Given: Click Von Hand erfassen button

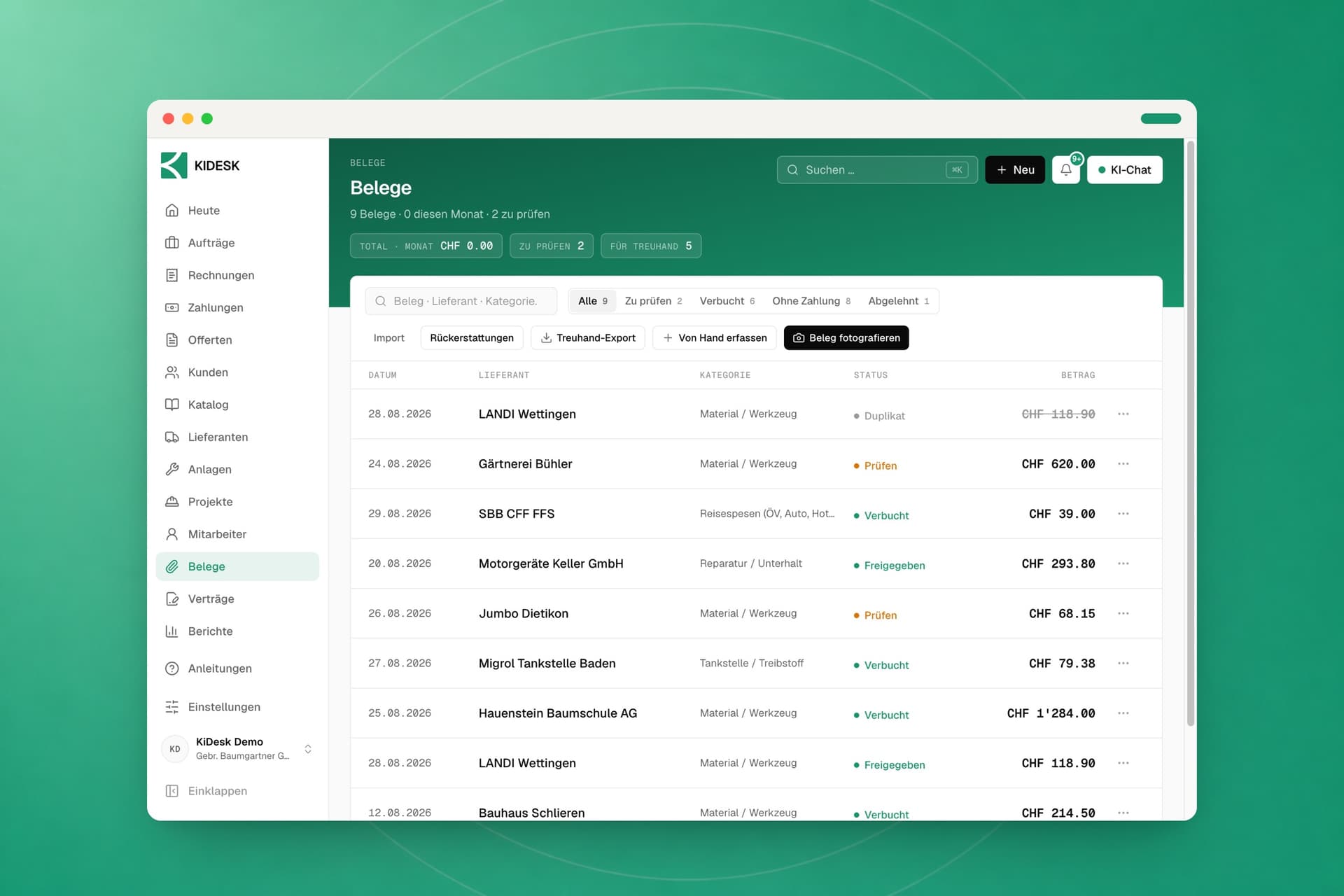Looking at the screenshot, I should point(715,337).
